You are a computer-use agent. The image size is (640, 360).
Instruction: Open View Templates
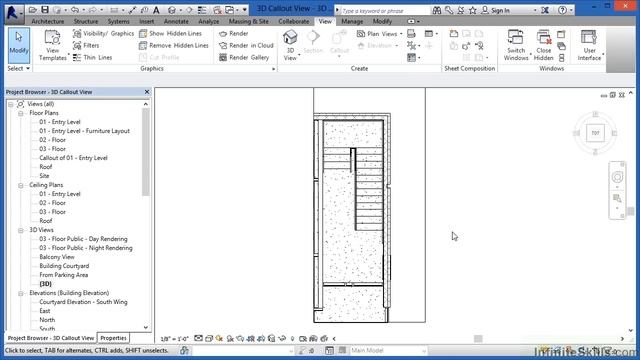point(53,45)
